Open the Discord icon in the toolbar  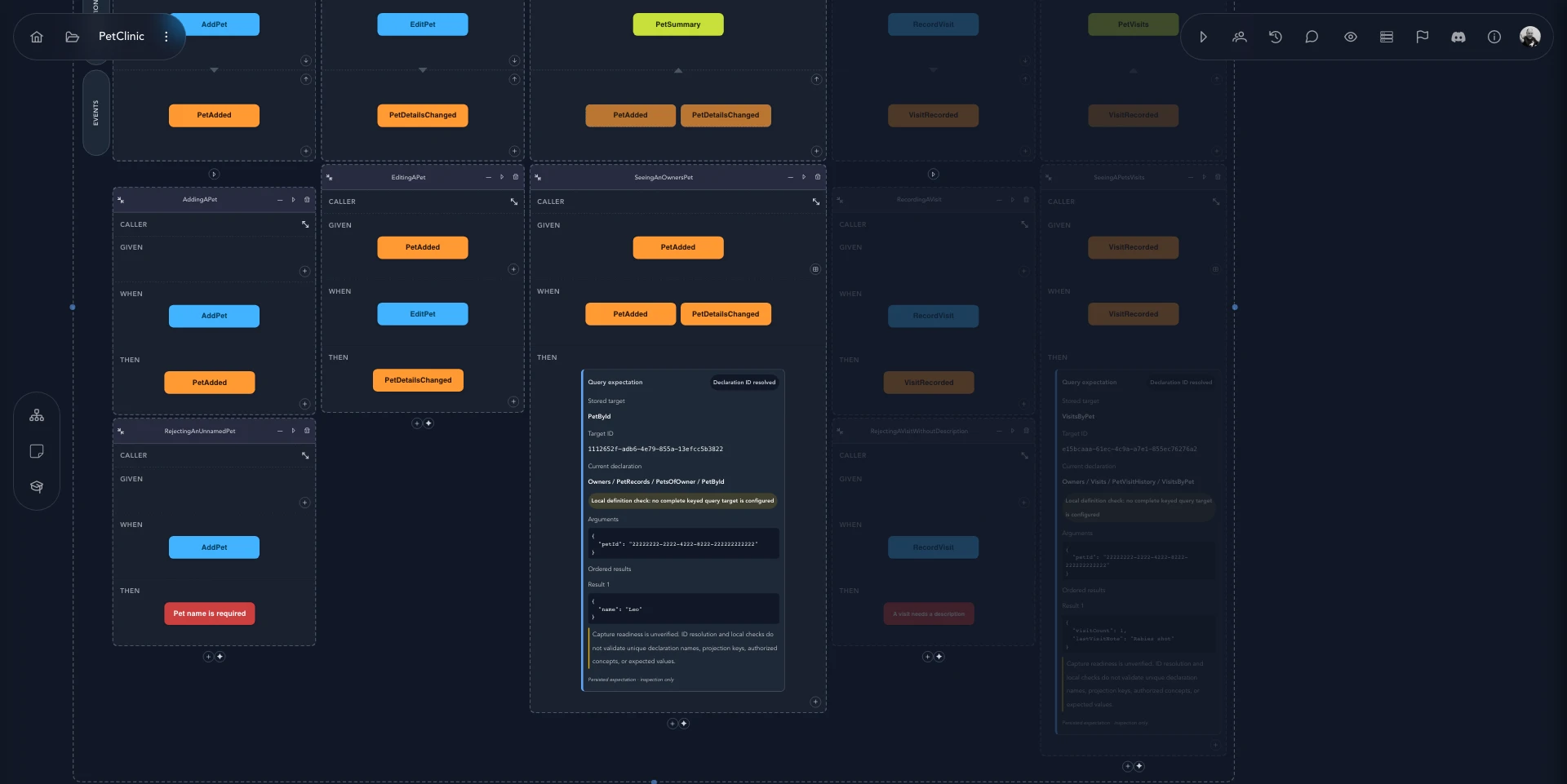(x=1458, y=37)
